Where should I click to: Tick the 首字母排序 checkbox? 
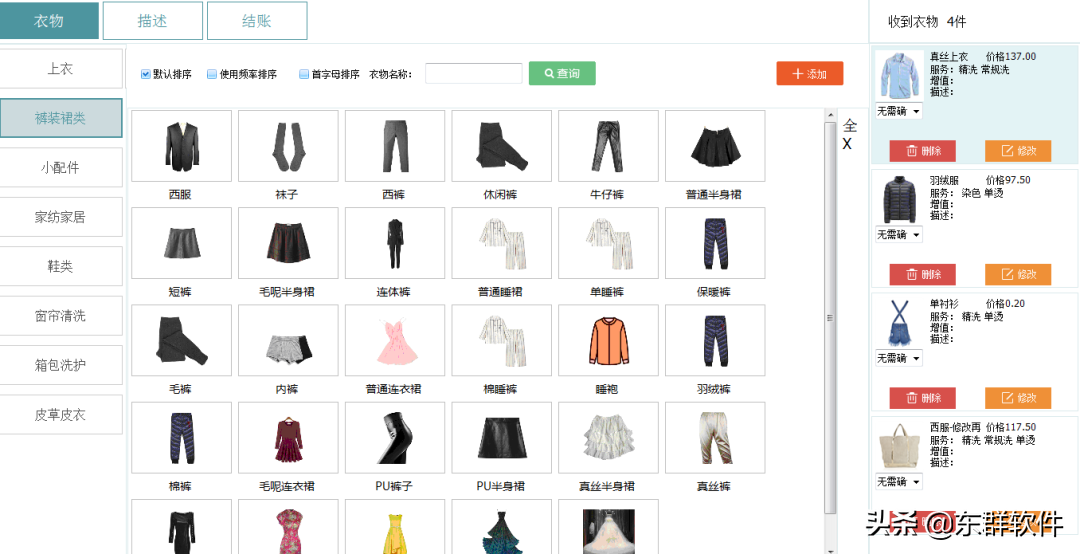click(x=304, y=74)
